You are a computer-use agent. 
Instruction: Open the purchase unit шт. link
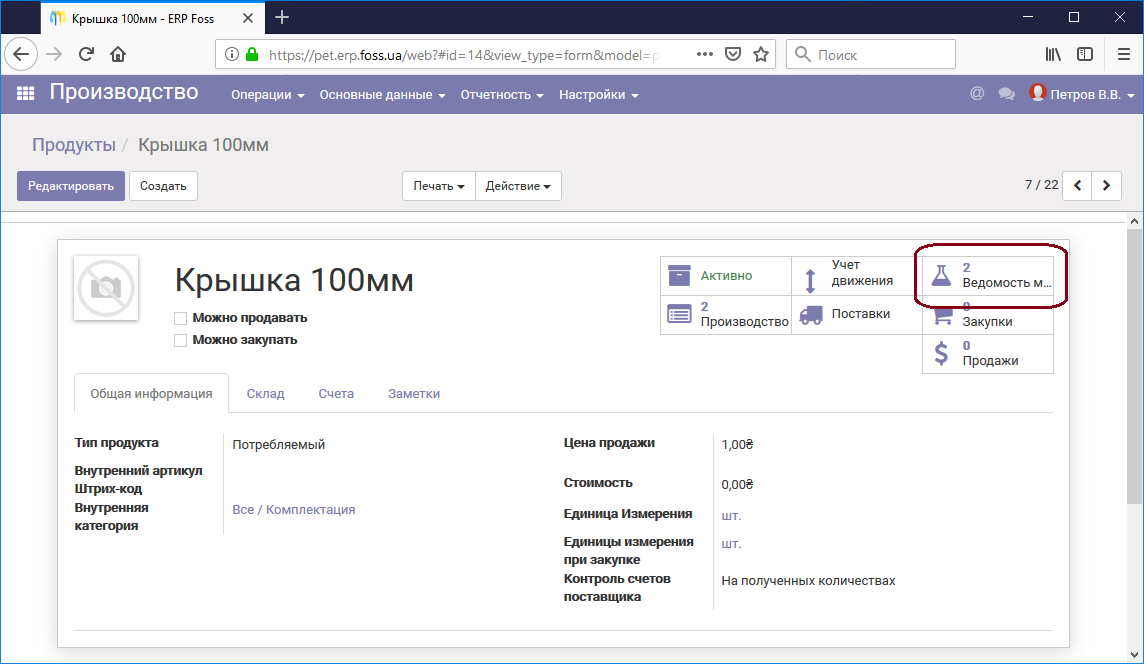(731, 544)
